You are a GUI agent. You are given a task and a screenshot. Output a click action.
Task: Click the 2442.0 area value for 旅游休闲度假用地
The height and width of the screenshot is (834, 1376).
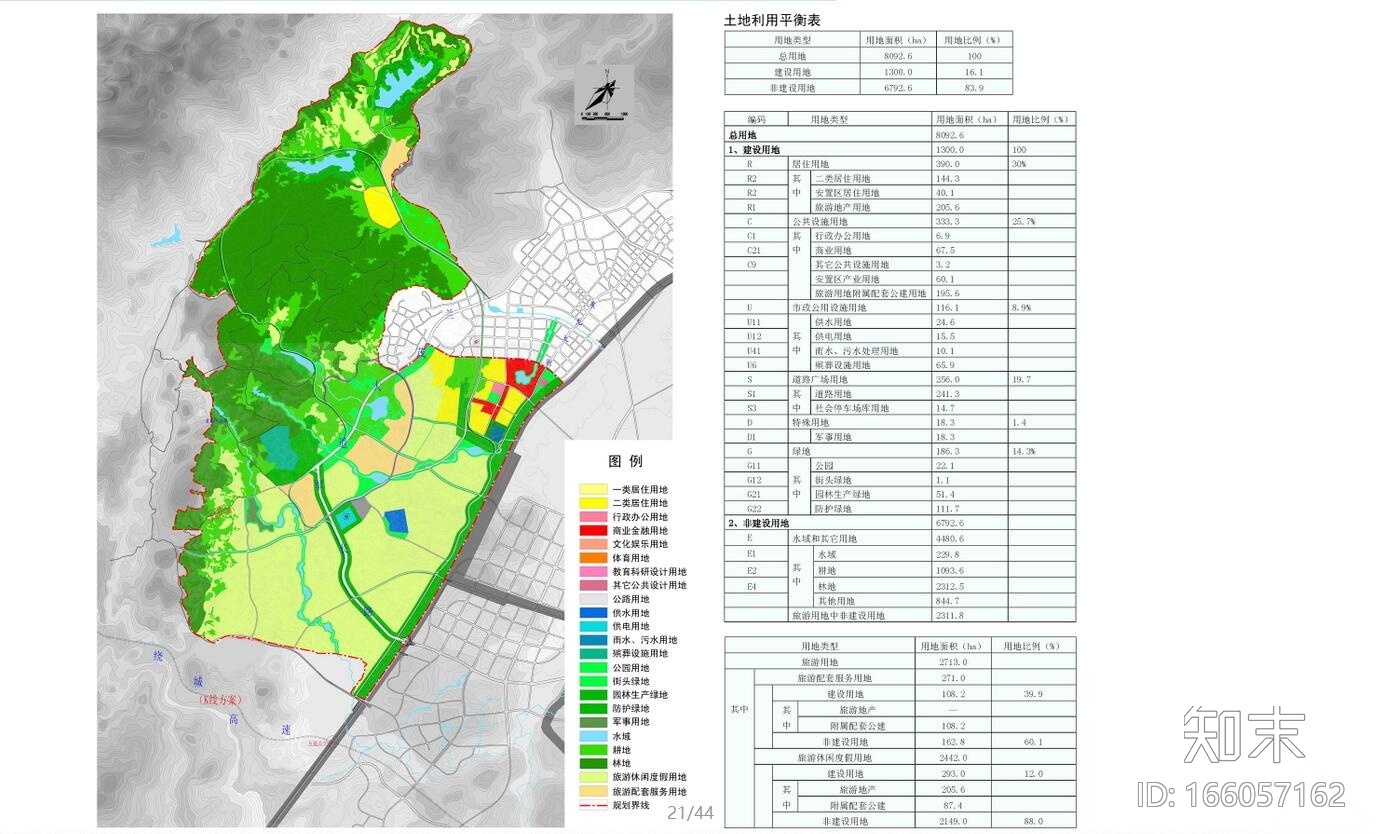955,758
